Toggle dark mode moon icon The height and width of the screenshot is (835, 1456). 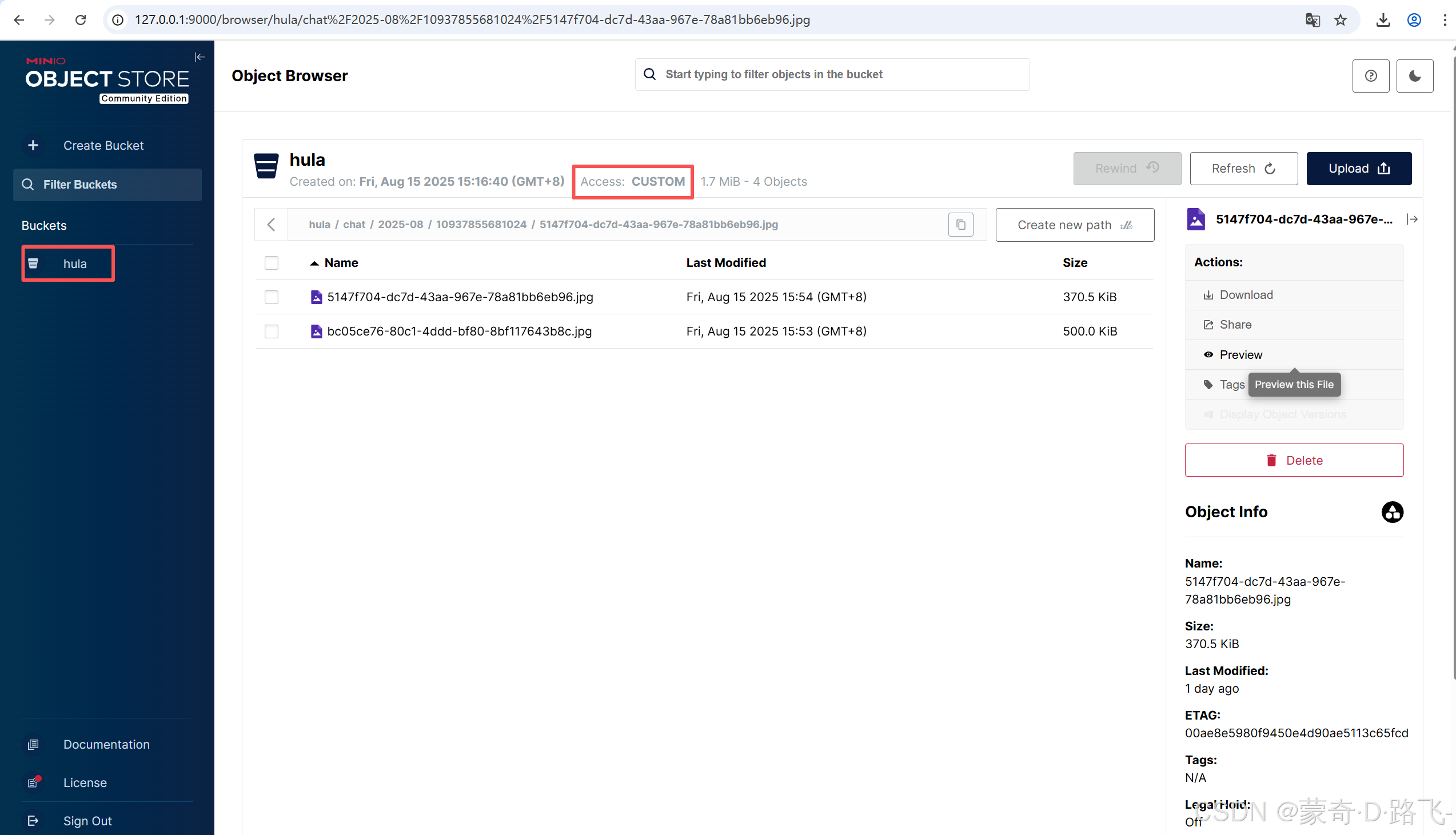(1415, 75)
